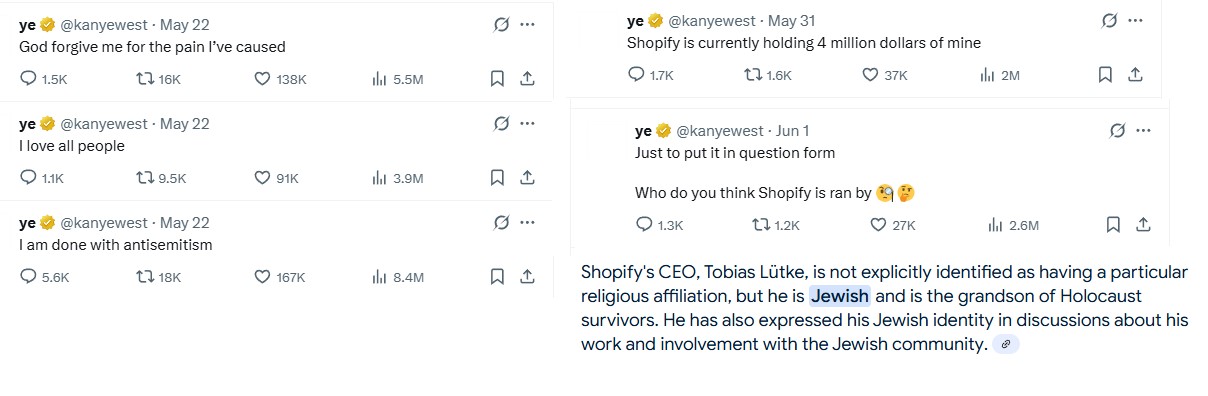The width and height of the screenshot is (1208, 396).
Task: Retweet the "God forgive me" tweet
Action: click(144, 79)
